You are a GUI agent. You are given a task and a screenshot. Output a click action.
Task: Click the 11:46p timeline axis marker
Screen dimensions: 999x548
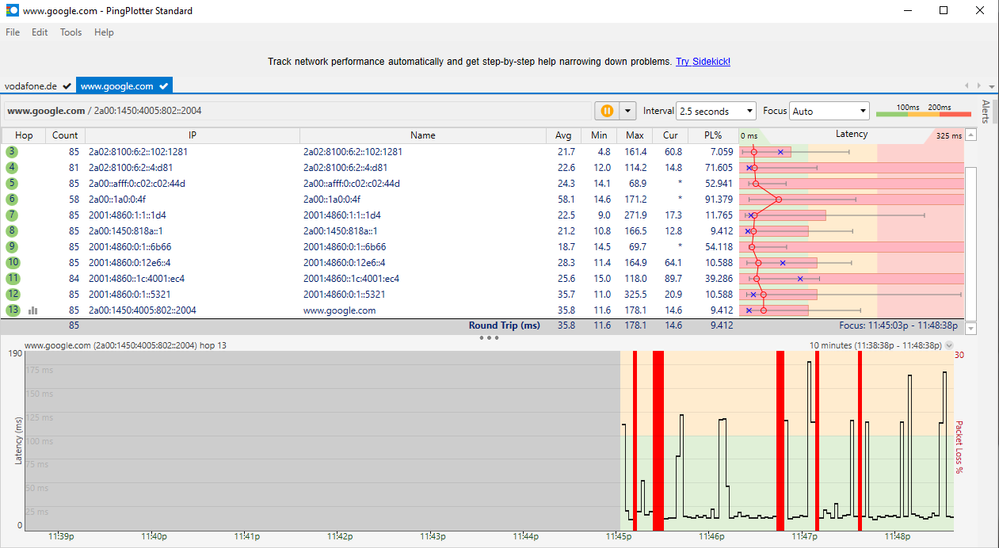click(711, 537)
